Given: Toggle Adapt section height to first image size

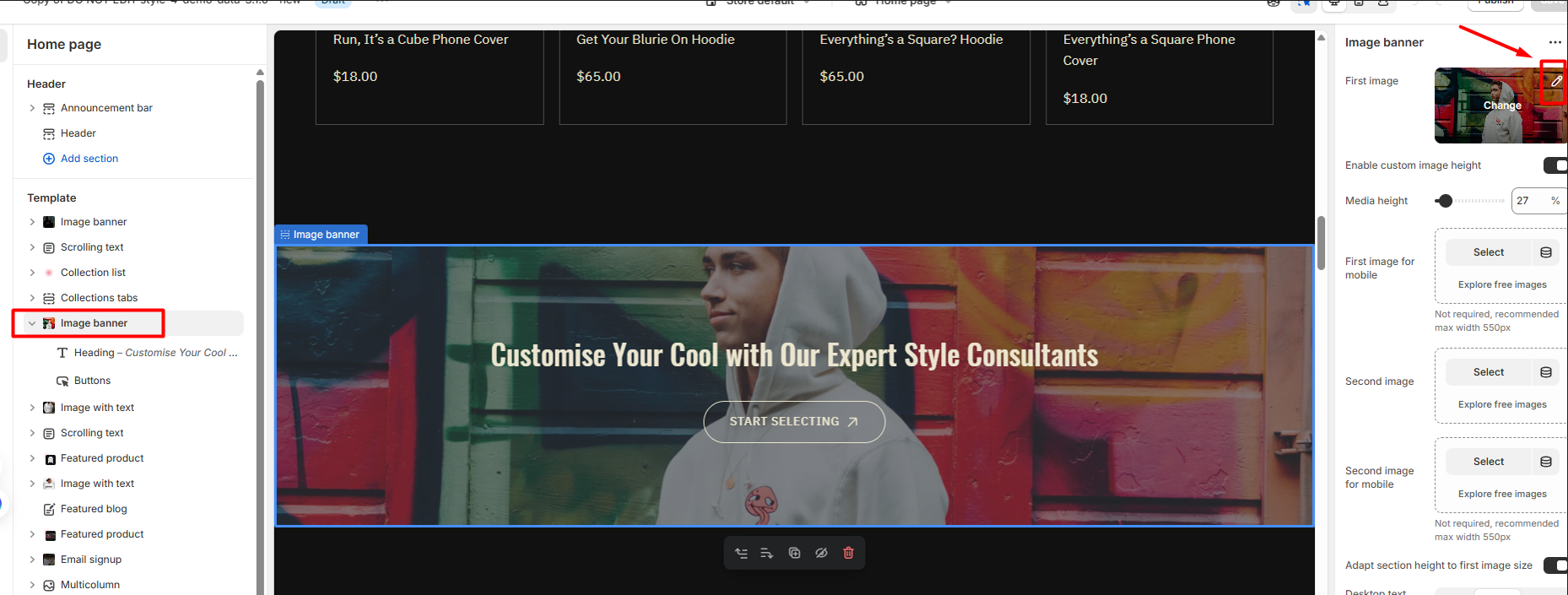Looking at the screenshot, I should (1555, 565).
